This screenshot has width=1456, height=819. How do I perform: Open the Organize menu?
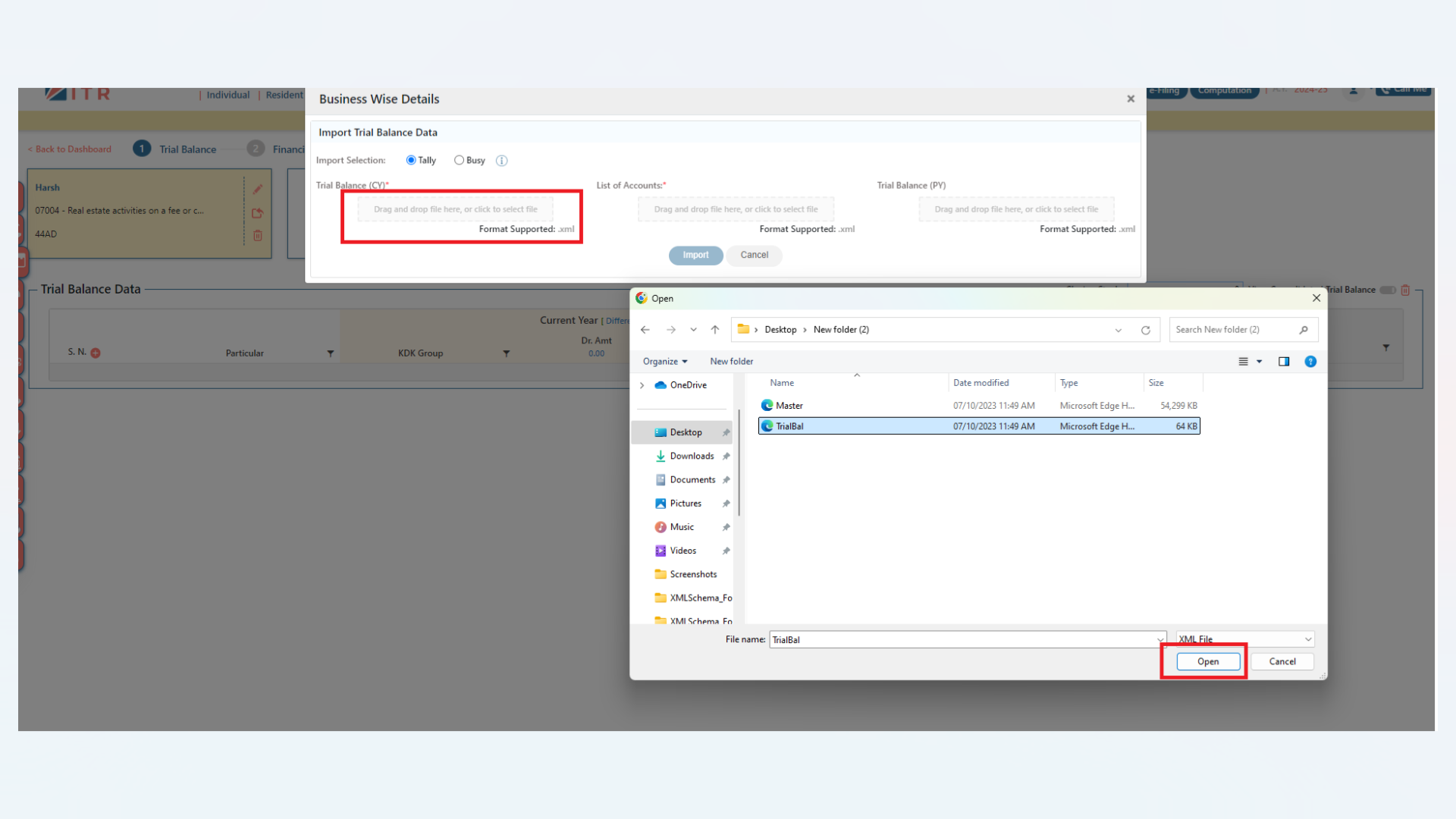click(x=665, y=362)
